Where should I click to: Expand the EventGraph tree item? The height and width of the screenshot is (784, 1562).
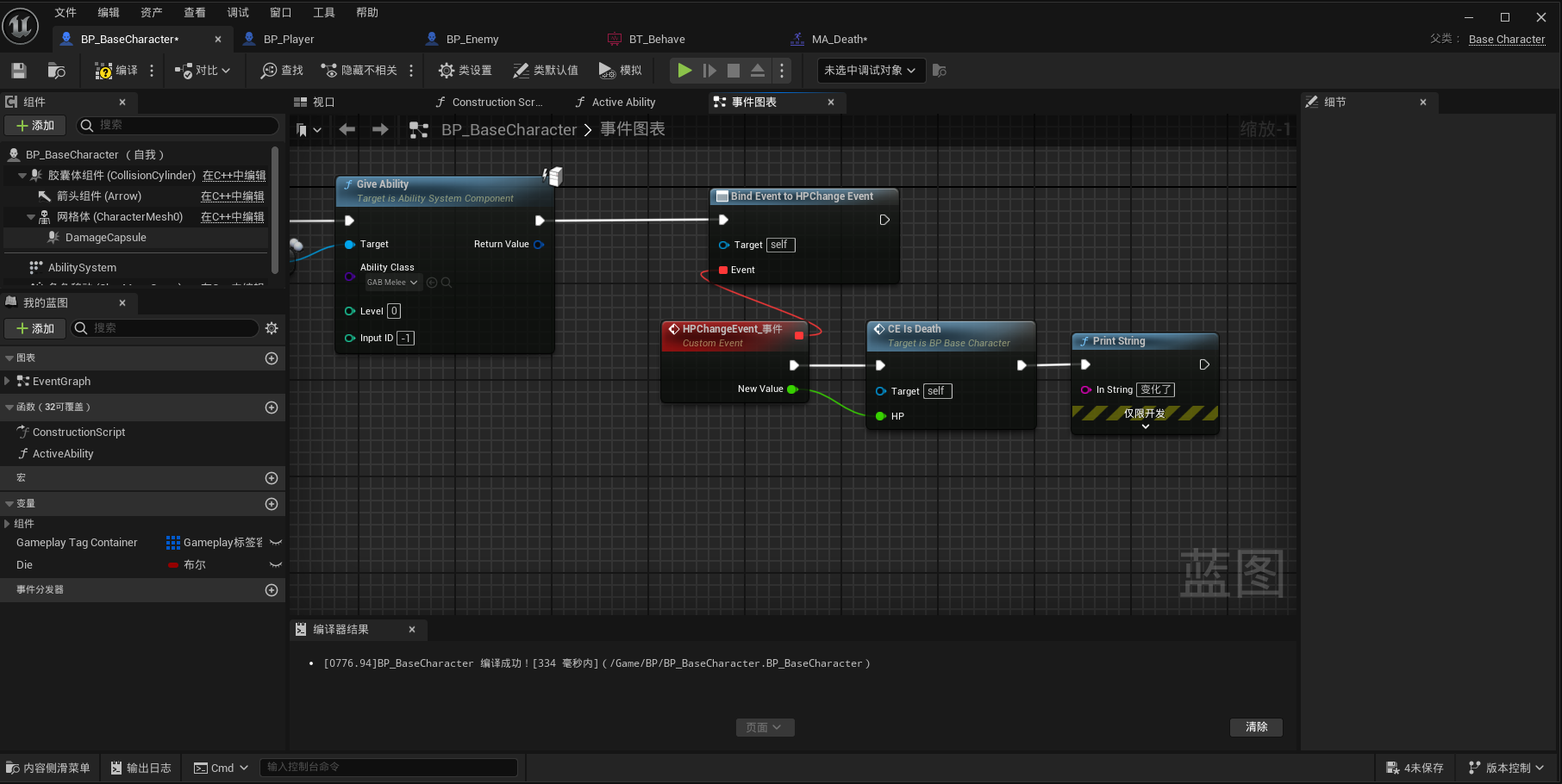[7, 381]
